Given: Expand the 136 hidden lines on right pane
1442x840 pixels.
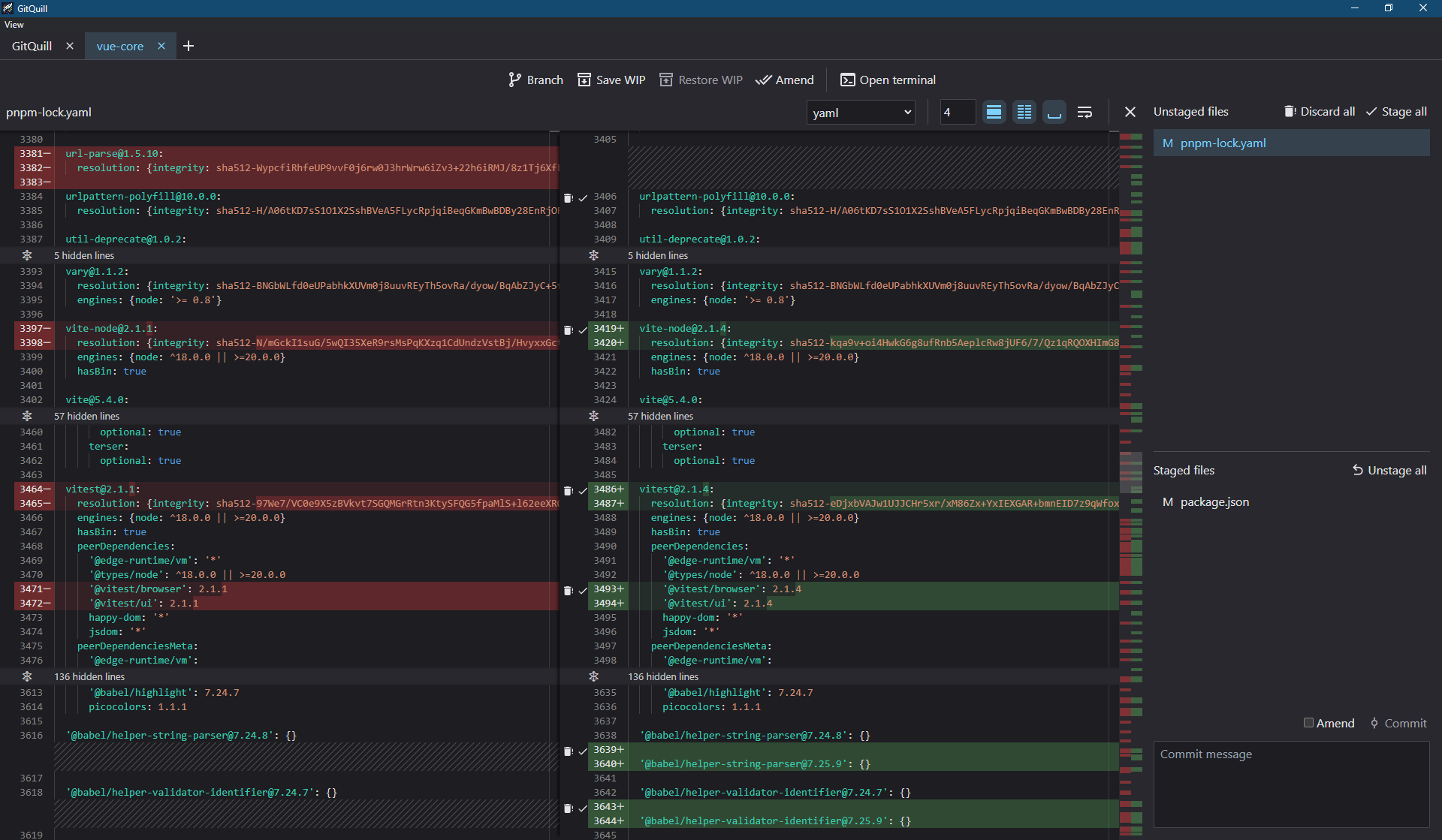Looking at the screenshot, I should (x=593, y=676).
